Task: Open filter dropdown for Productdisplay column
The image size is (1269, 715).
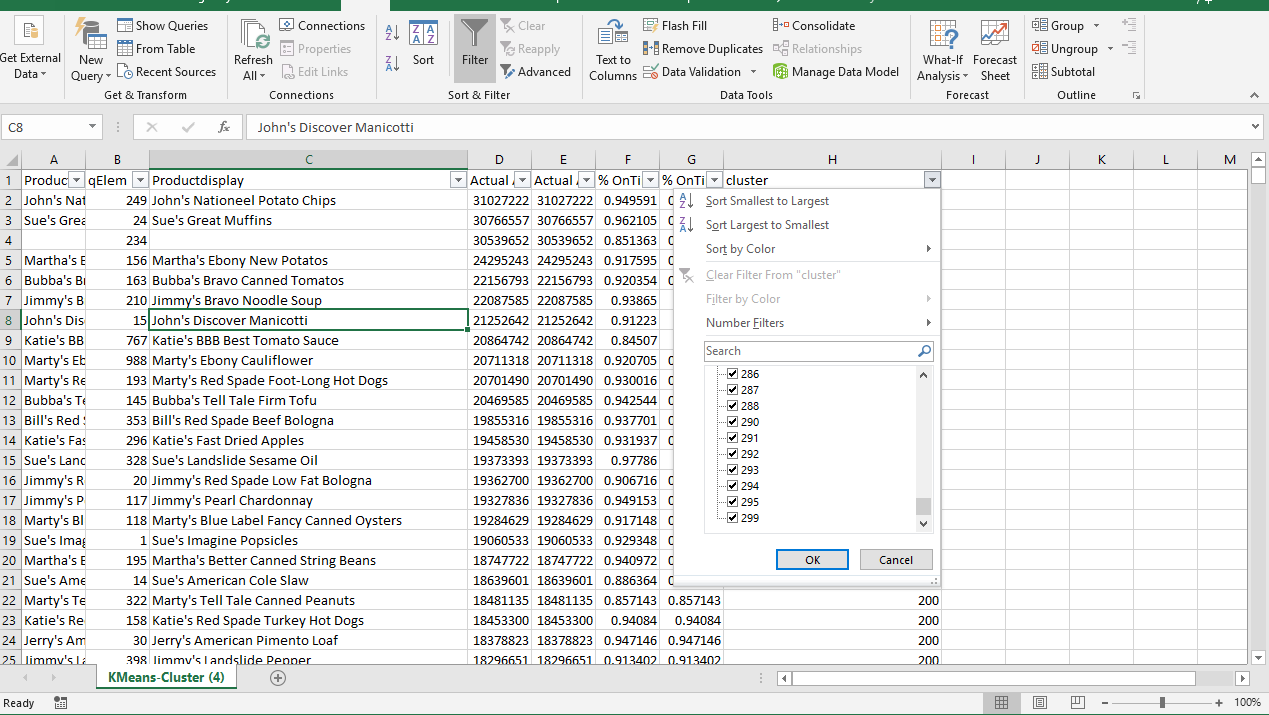Action: tap(459, 180)
